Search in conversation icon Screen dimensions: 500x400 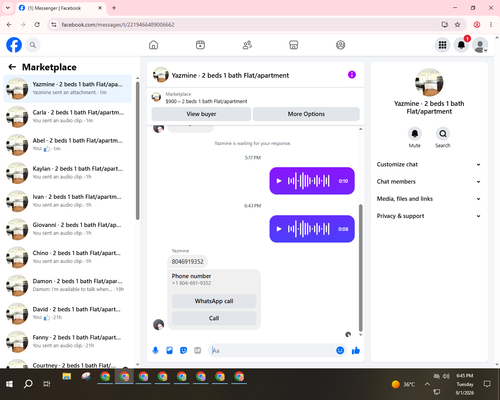coord(443,134)
